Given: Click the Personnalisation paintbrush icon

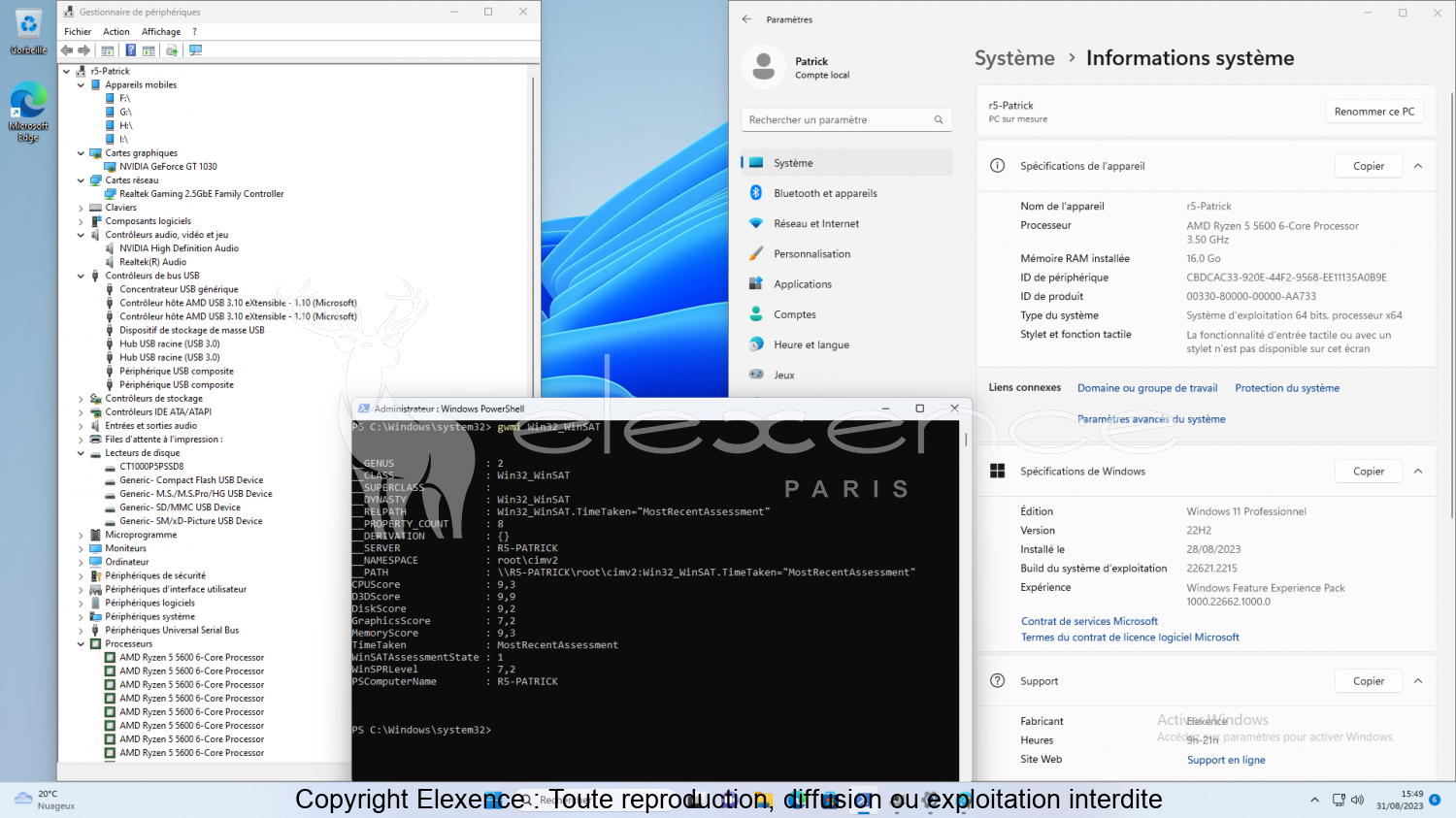Looking at the screenshot, I should (x=756, y=253).
